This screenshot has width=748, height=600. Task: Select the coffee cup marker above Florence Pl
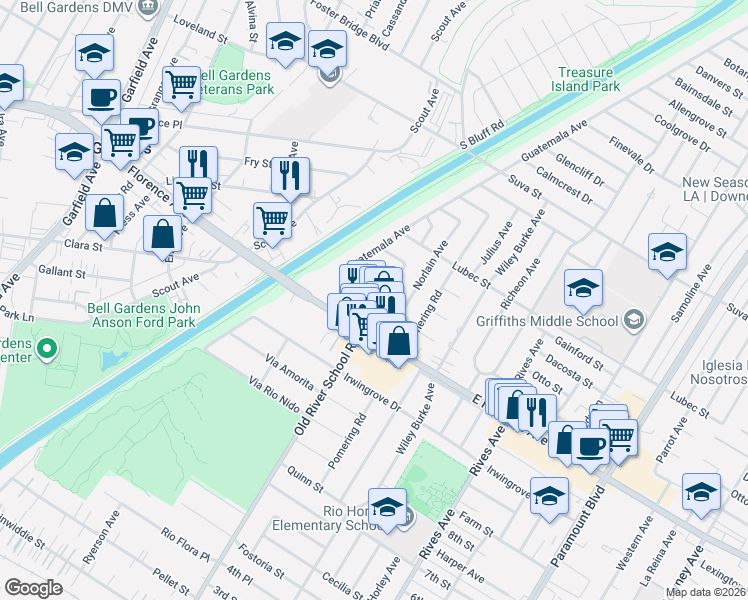101,100
